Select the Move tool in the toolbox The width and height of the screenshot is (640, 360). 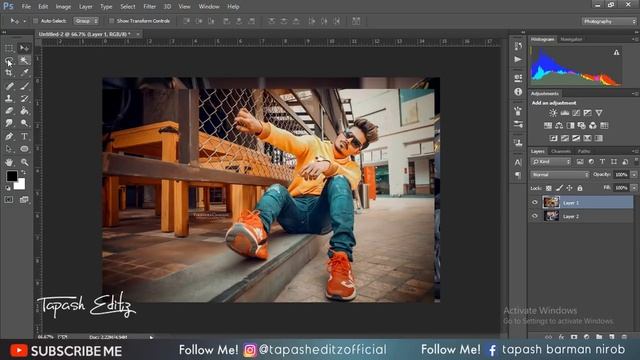pos(24,48)
